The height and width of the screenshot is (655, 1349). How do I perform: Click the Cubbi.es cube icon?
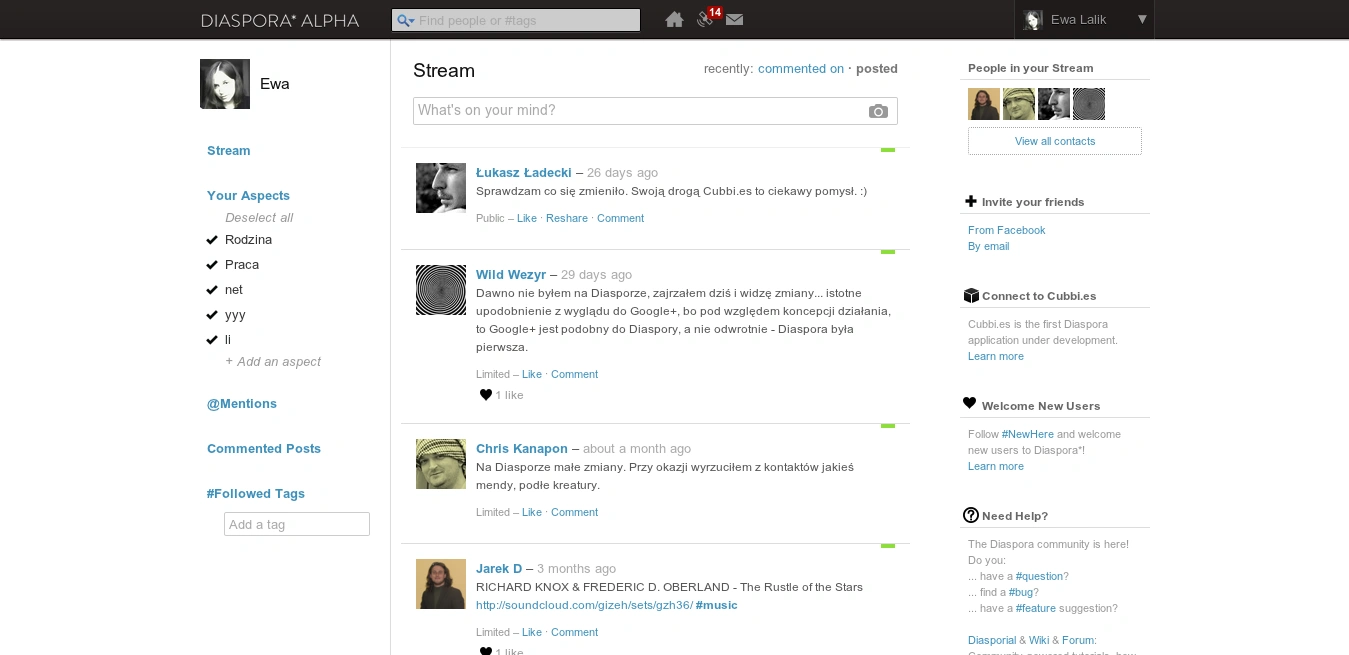pos(971,296)
